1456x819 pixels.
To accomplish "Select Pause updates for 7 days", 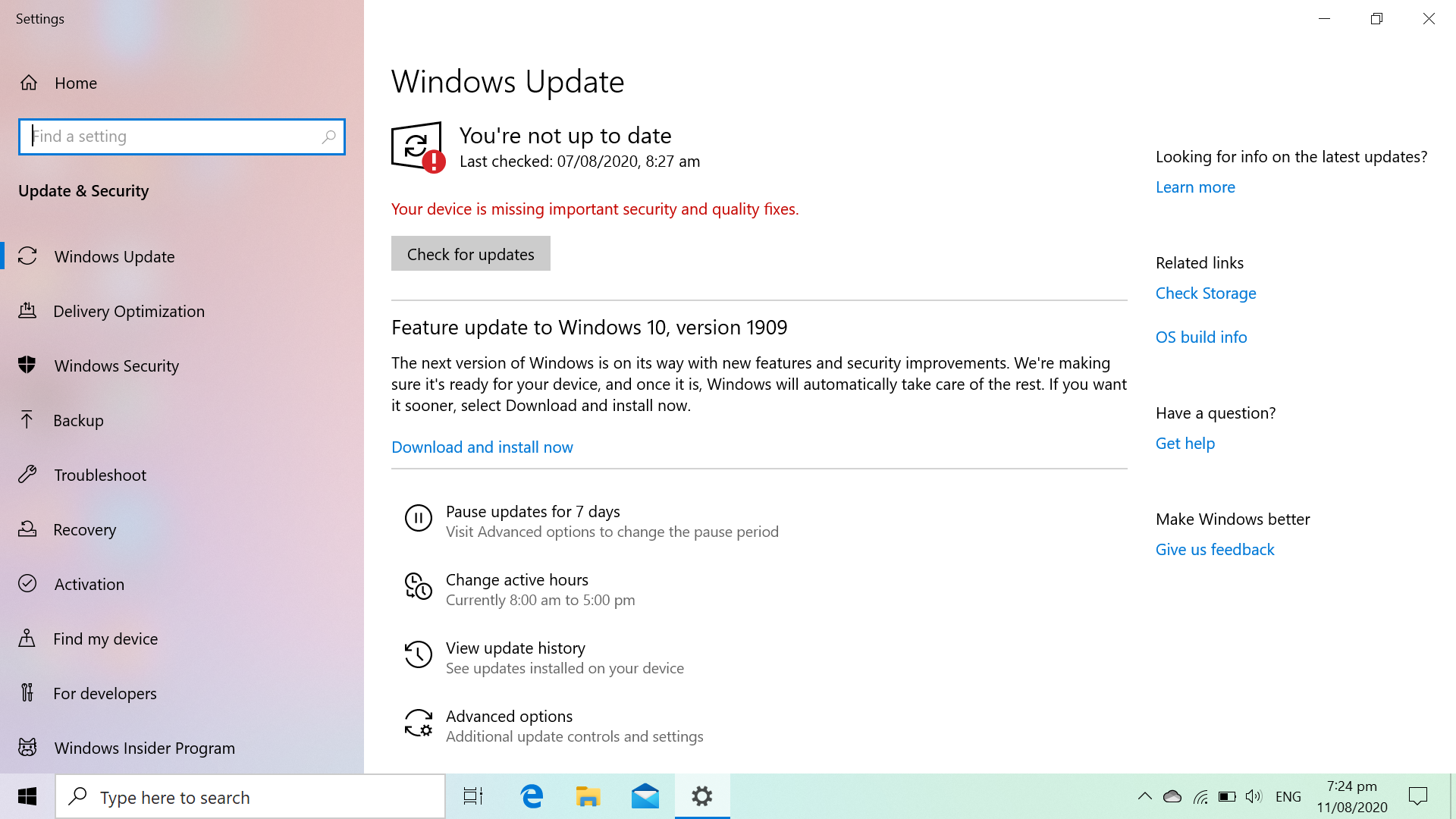I will (591, 521).
